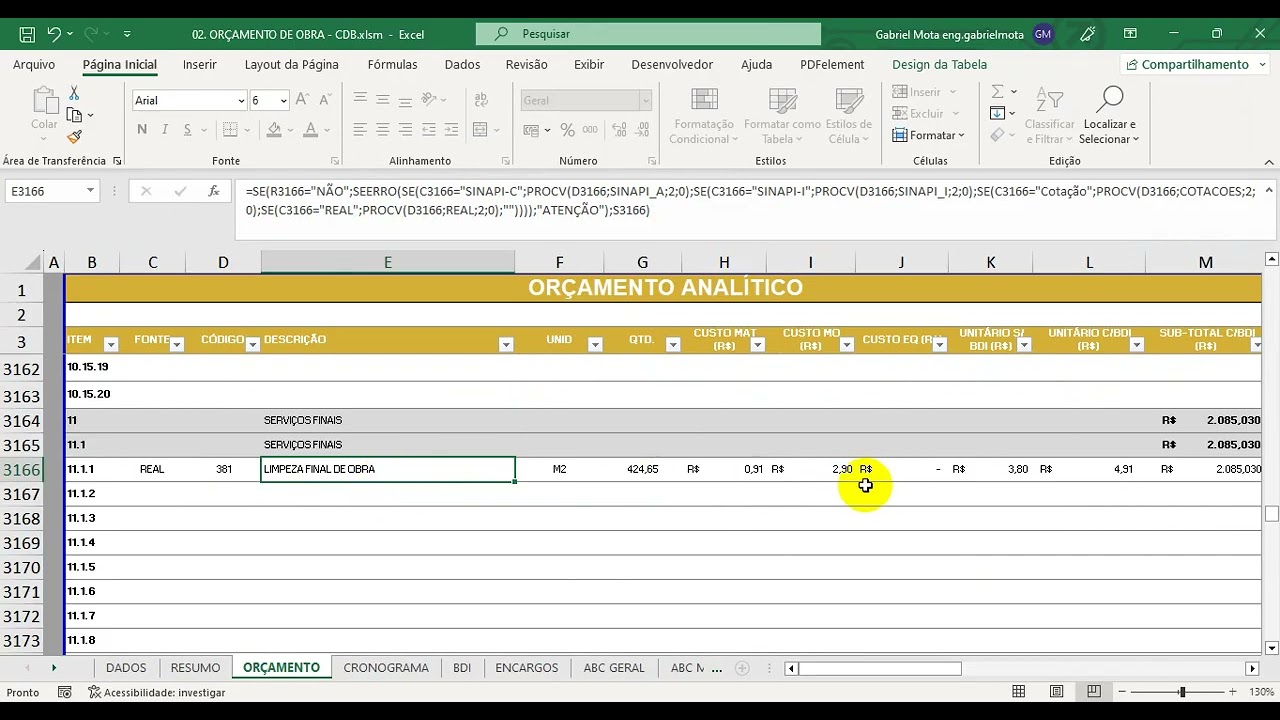The height and width of the screenshot is (720, 1280).
Task: Collapse the ribbon with the chevron
Action: [x=1269, y=162]
